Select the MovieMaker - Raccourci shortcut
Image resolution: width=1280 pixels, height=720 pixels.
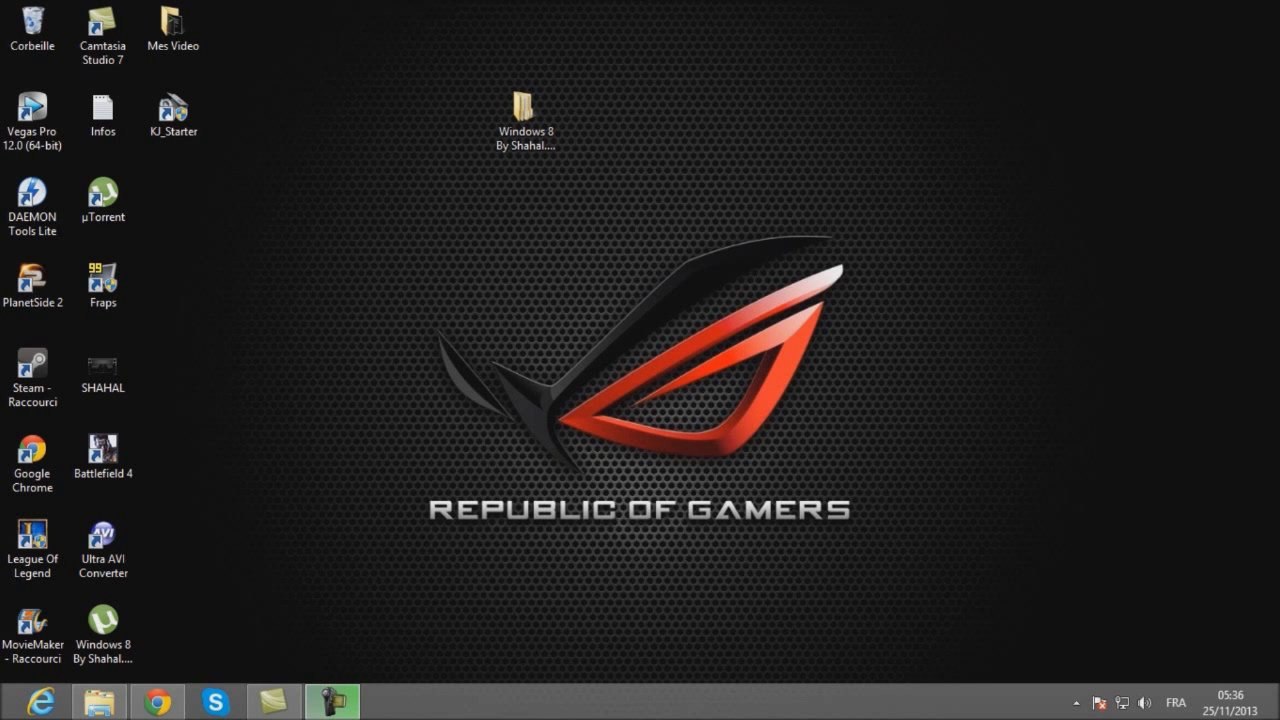click(32, 635)
